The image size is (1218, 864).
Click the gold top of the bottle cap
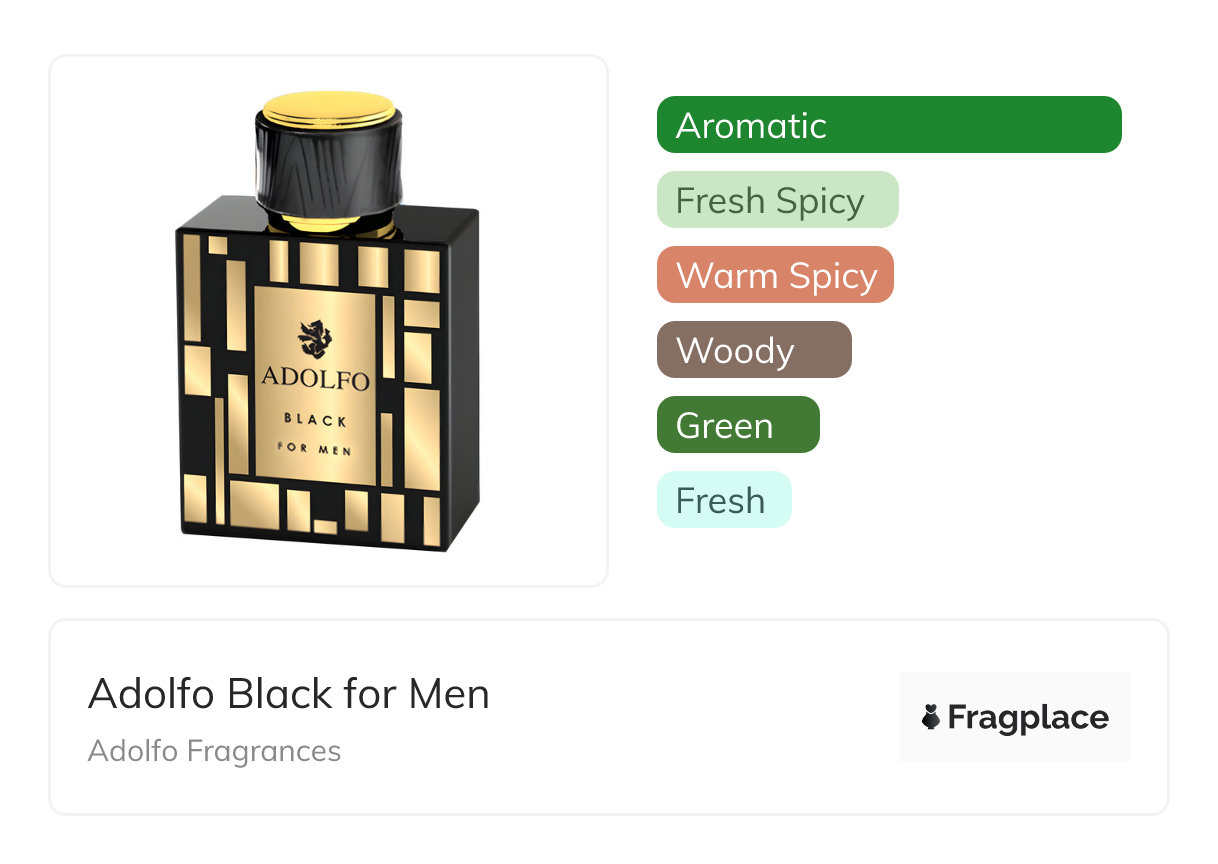click(x=328, y=109)
